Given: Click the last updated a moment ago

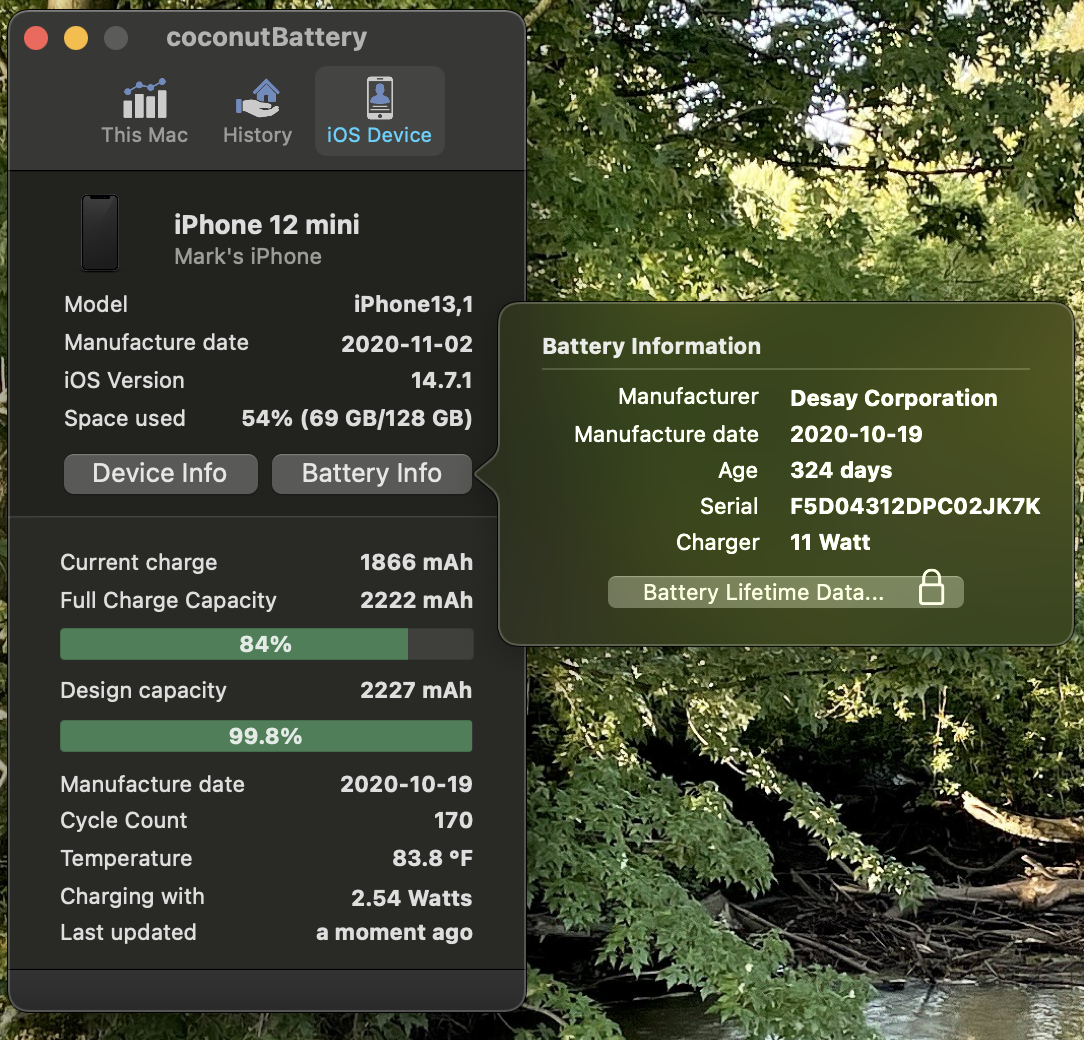Looking at the screenshot, I should (x=395, y=932).
